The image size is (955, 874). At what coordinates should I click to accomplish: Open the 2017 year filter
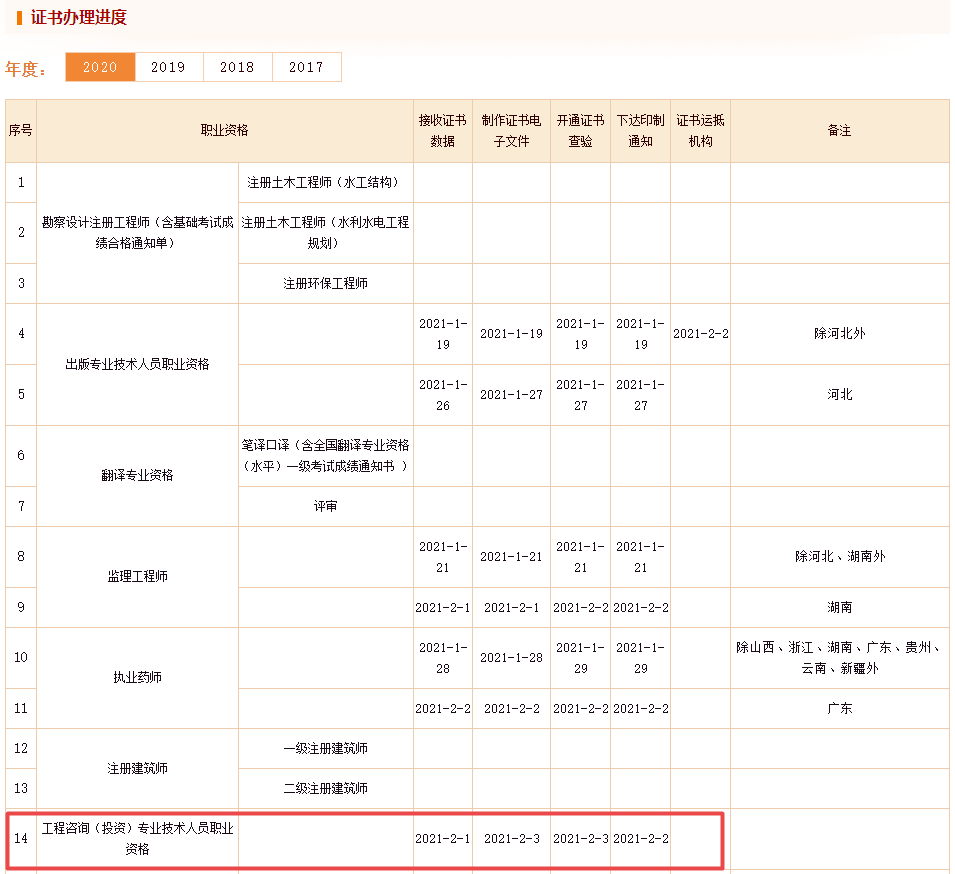click(x=306, y=67)
